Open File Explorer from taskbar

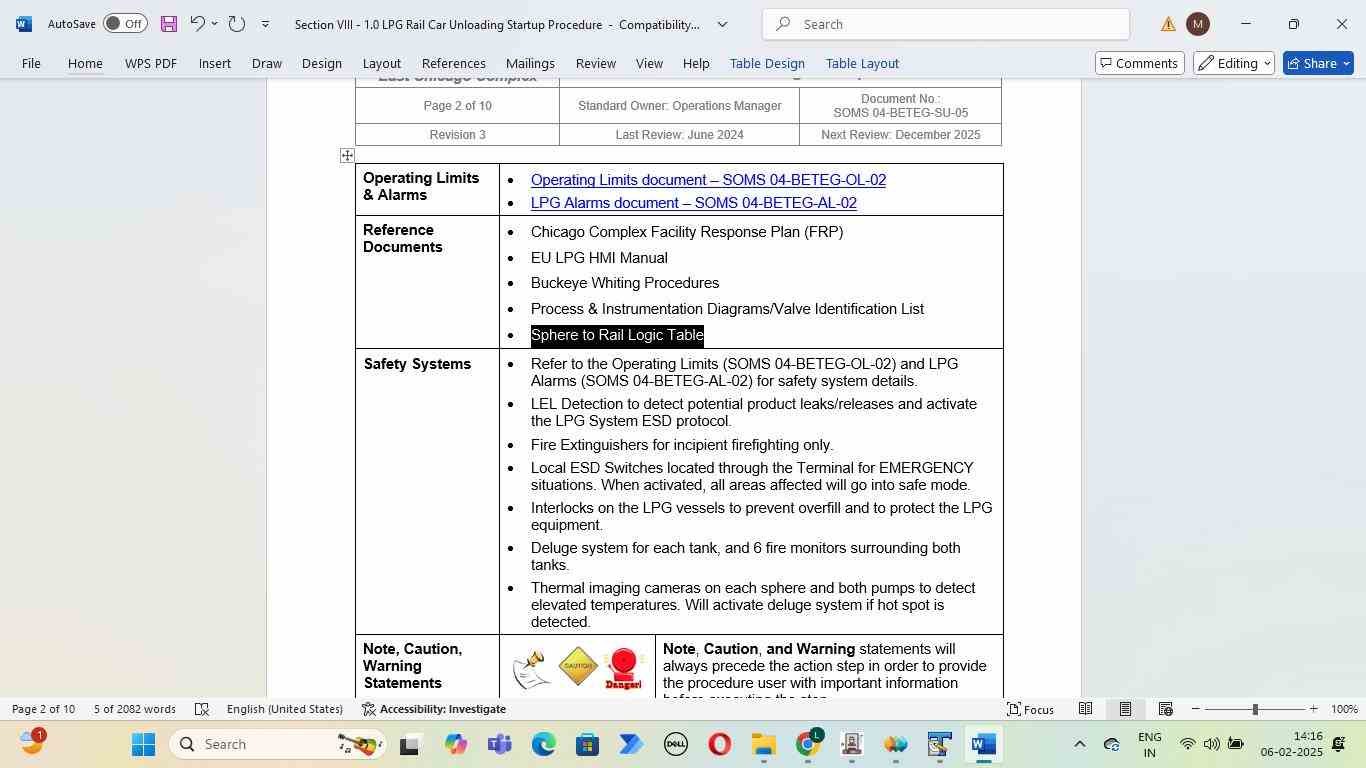[763, 744]
